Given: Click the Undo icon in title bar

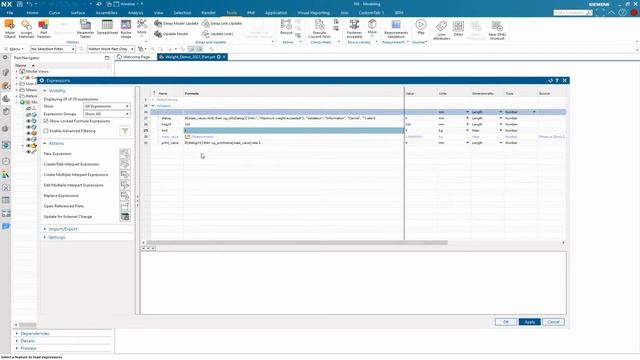Looking at the screenshot, I should [x=29, y=4].
